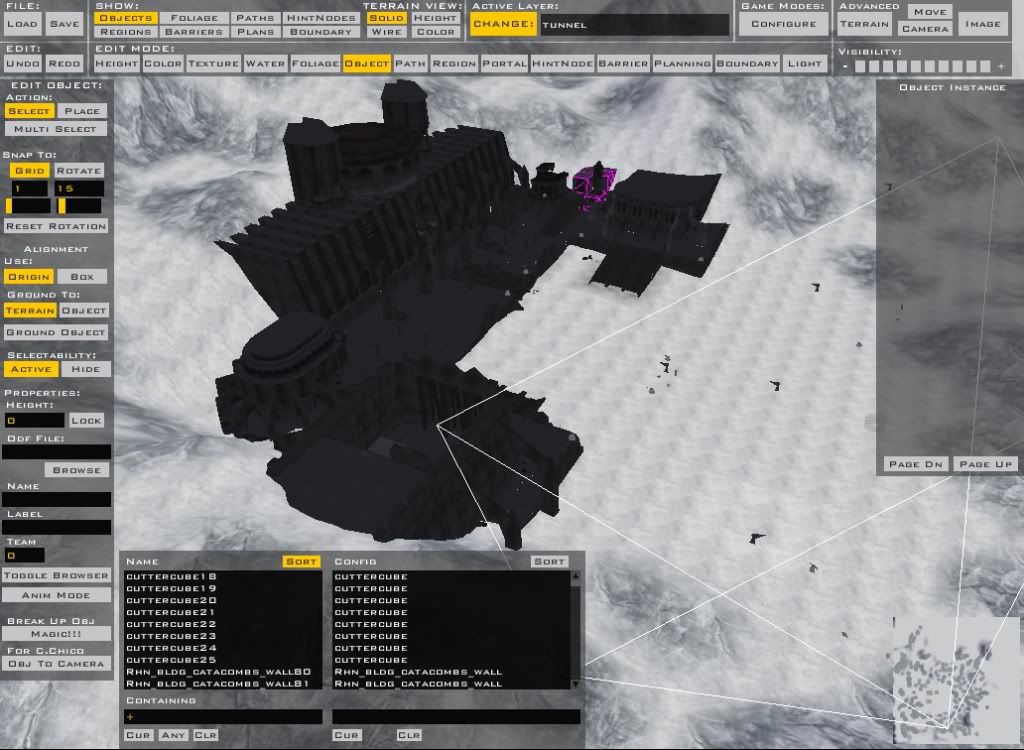
Task: Click the Change active layer button
Action: point(503,24)
